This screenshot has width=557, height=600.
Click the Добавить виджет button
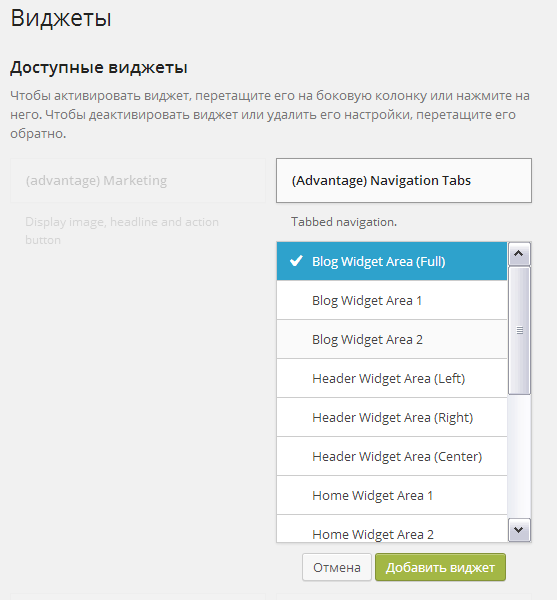[x=440, y=567]
